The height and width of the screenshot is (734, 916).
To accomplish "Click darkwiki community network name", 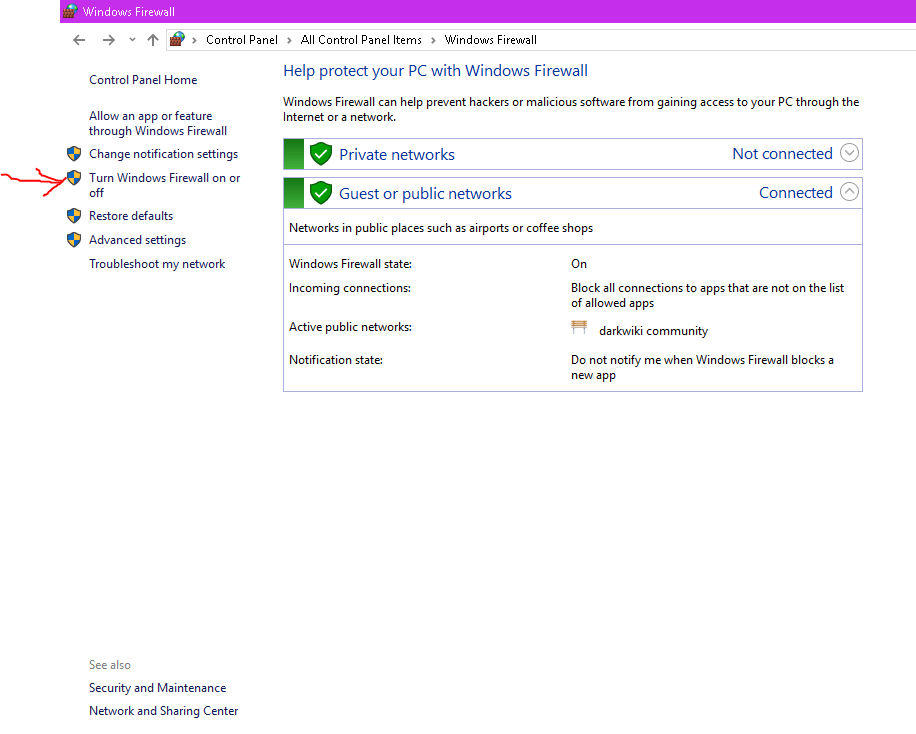I will [x=653, y=331].
